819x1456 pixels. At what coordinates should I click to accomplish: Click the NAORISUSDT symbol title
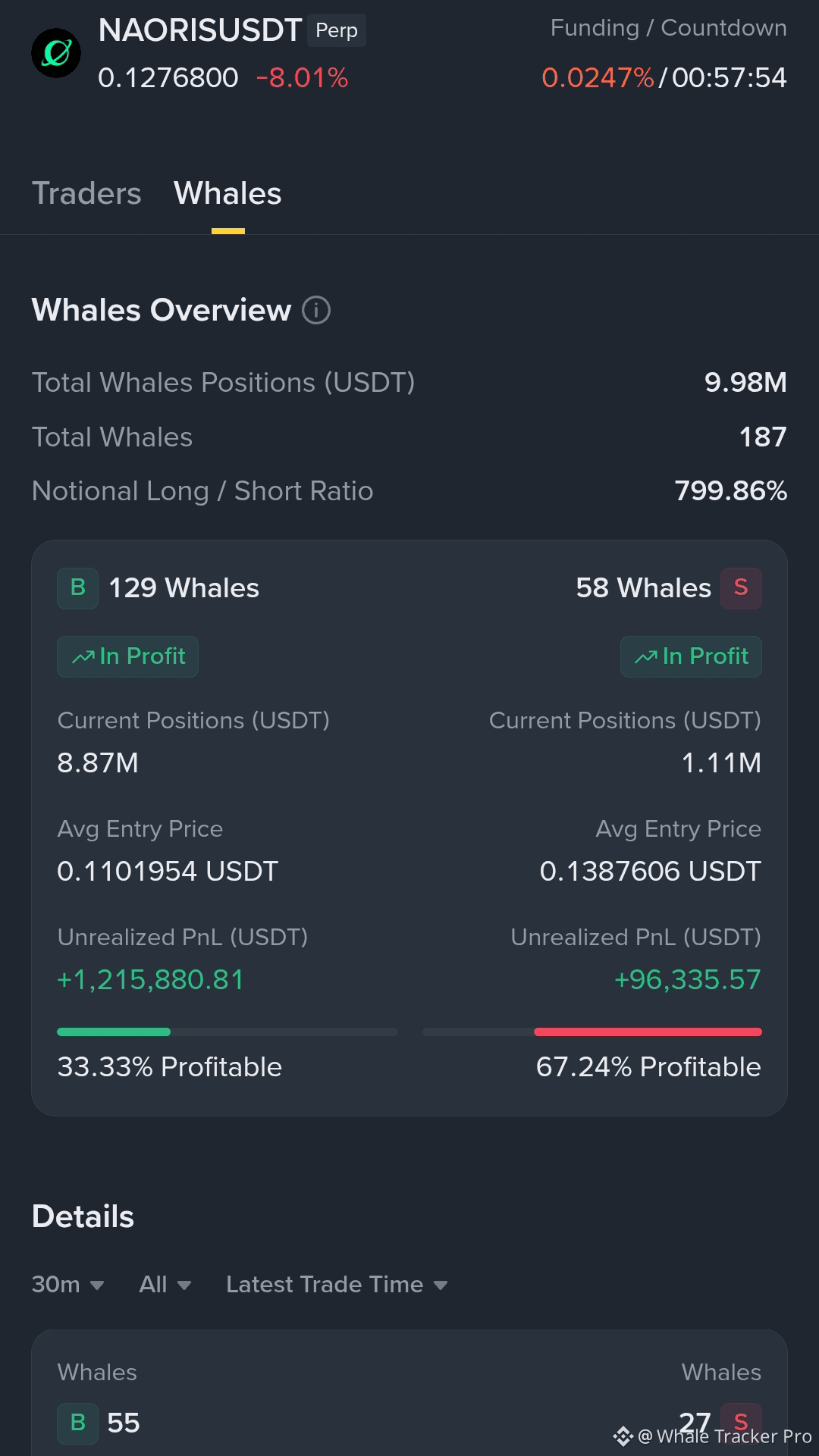click(200, 30)
